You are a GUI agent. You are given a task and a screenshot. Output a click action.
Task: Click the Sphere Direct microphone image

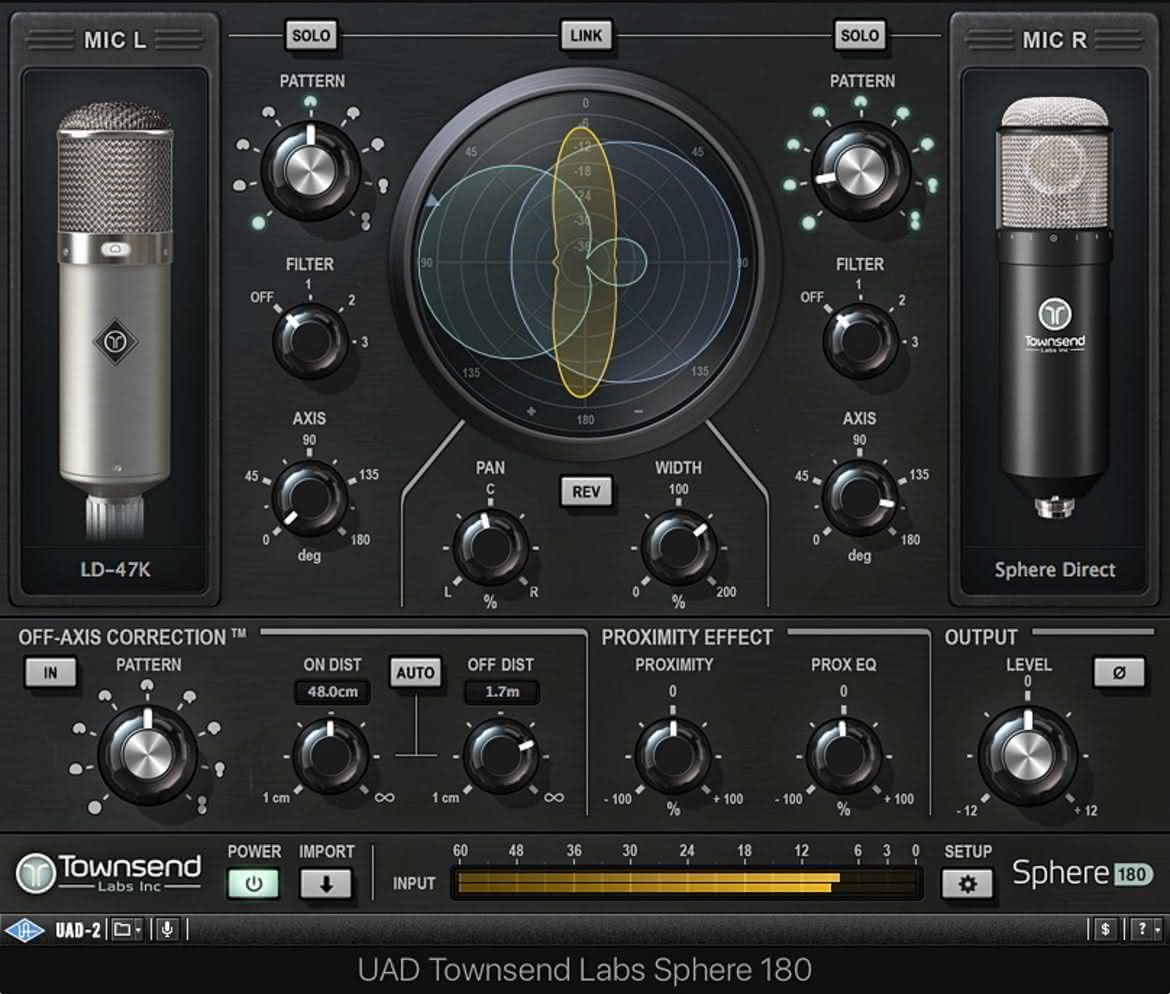point(1054,306)
